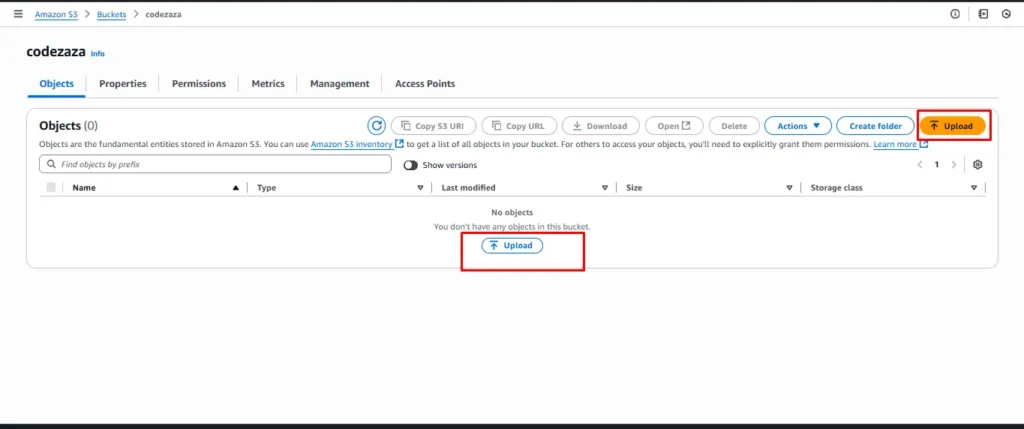Viewport: 1024px width, 429px height.
Task: Click the Last modified column header
Action: [468, 187]
